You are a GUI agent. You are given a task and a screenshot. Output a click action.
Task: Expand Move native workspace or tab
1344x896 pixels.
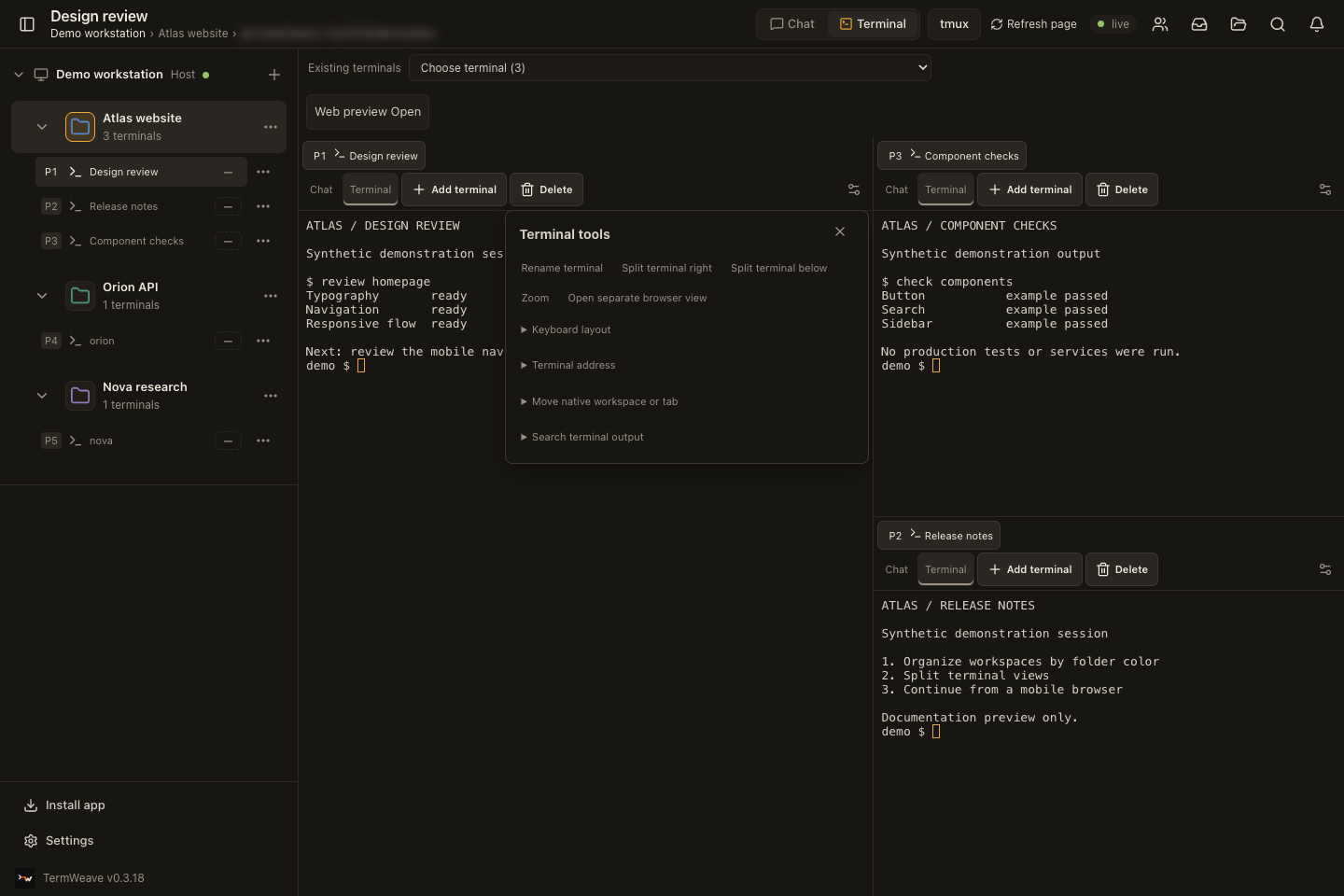(x=599, y=401)
